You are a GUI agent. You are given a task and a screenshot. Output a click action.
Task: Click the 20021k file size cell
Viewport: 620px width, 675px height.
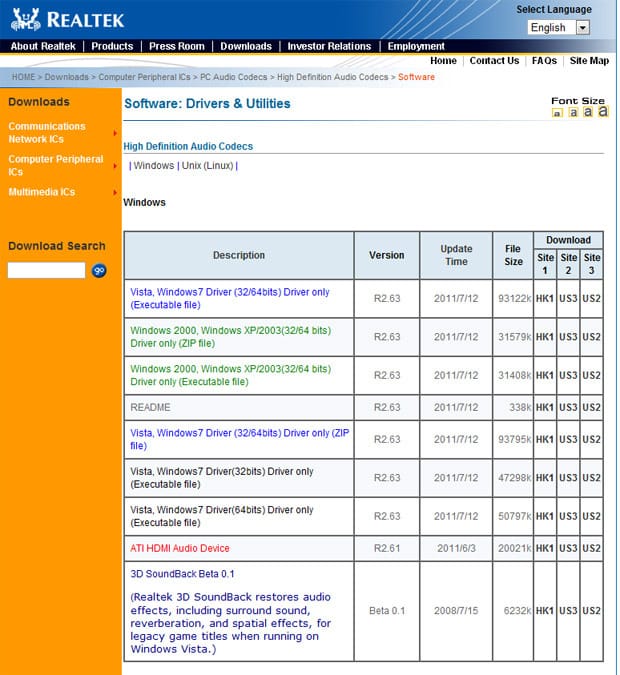click(x=513, y=548)
